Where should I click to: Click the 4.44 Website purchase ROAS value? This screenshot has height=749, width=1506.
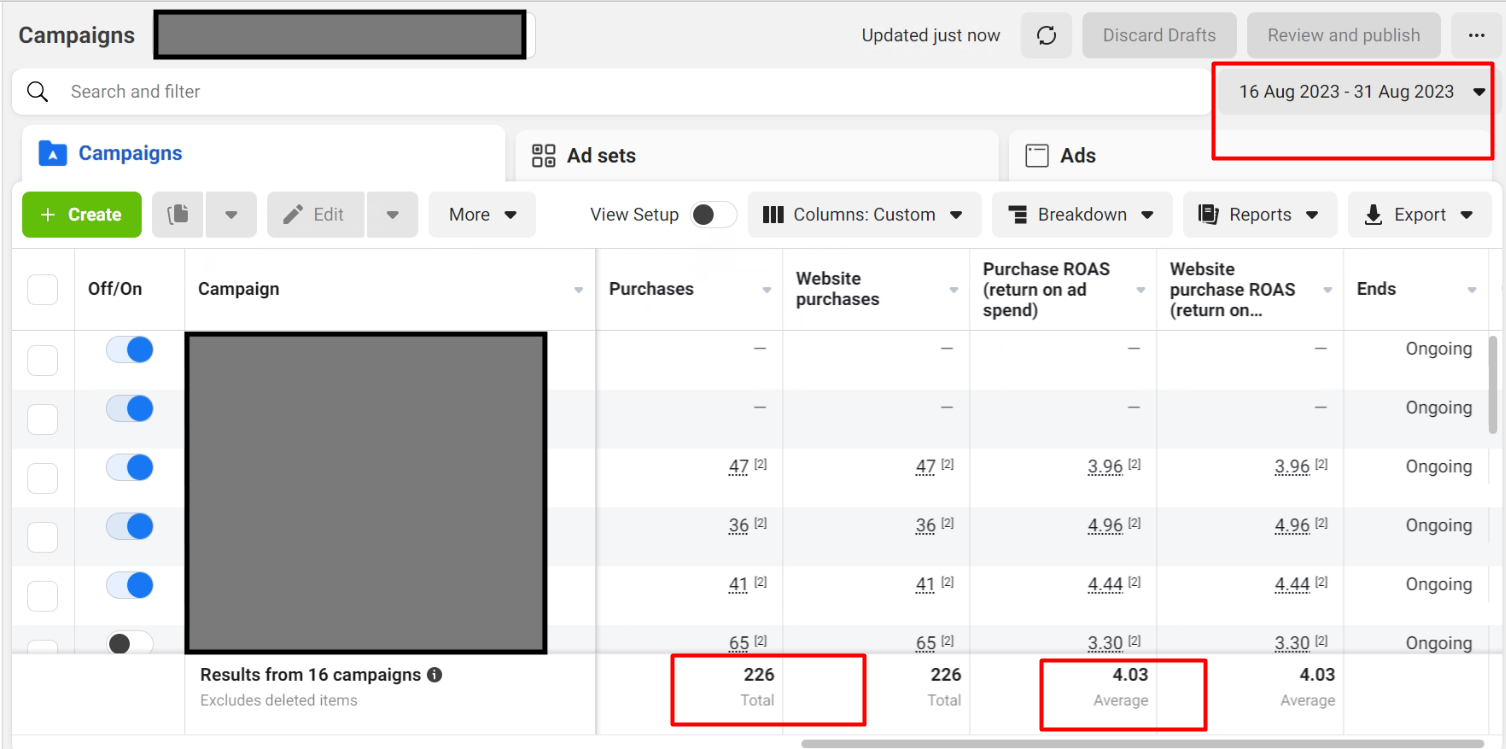pyautogui.click(x=1292, y=585)
